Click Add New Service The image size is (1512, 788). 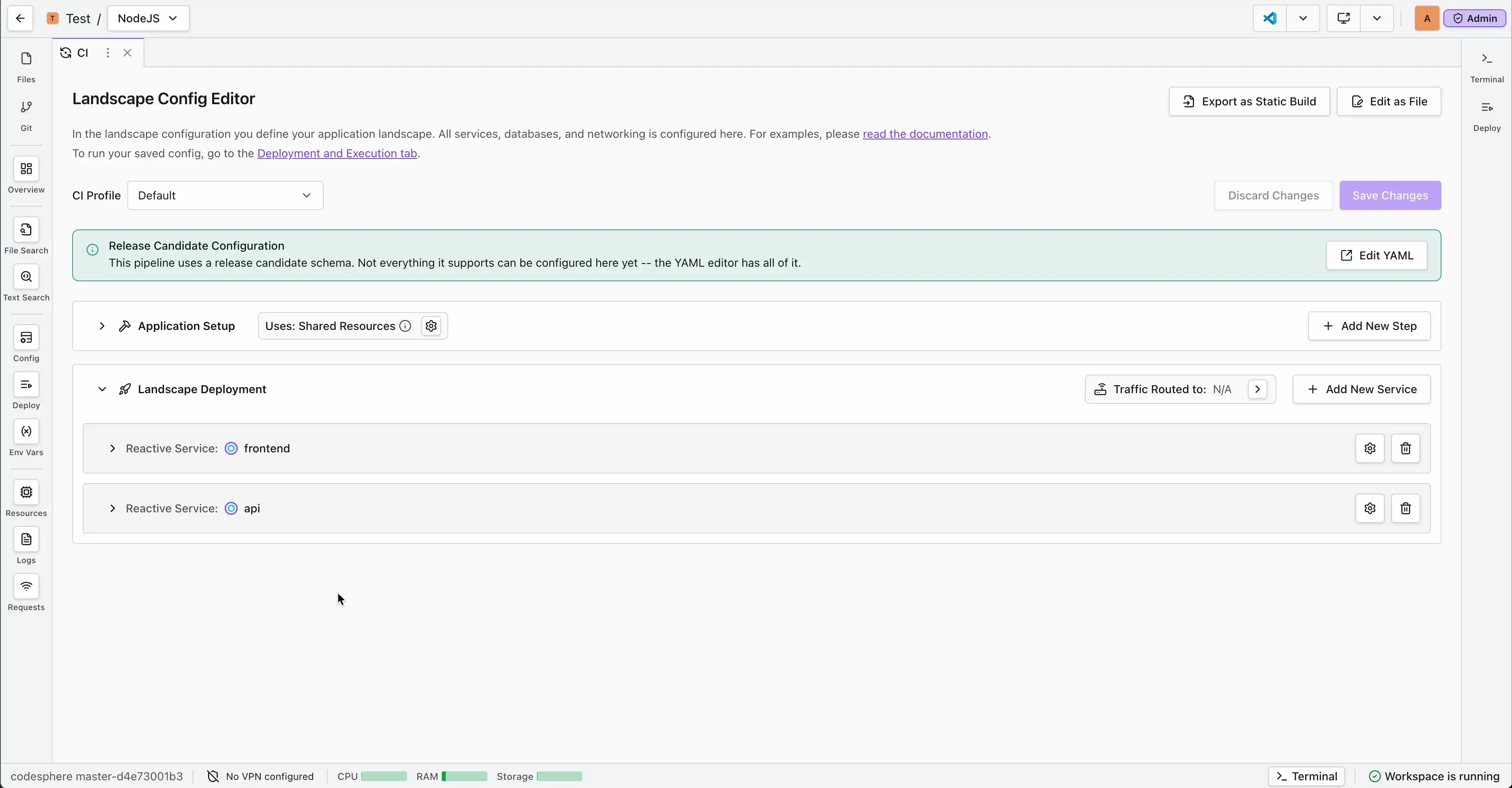(x=1361, y=389)
